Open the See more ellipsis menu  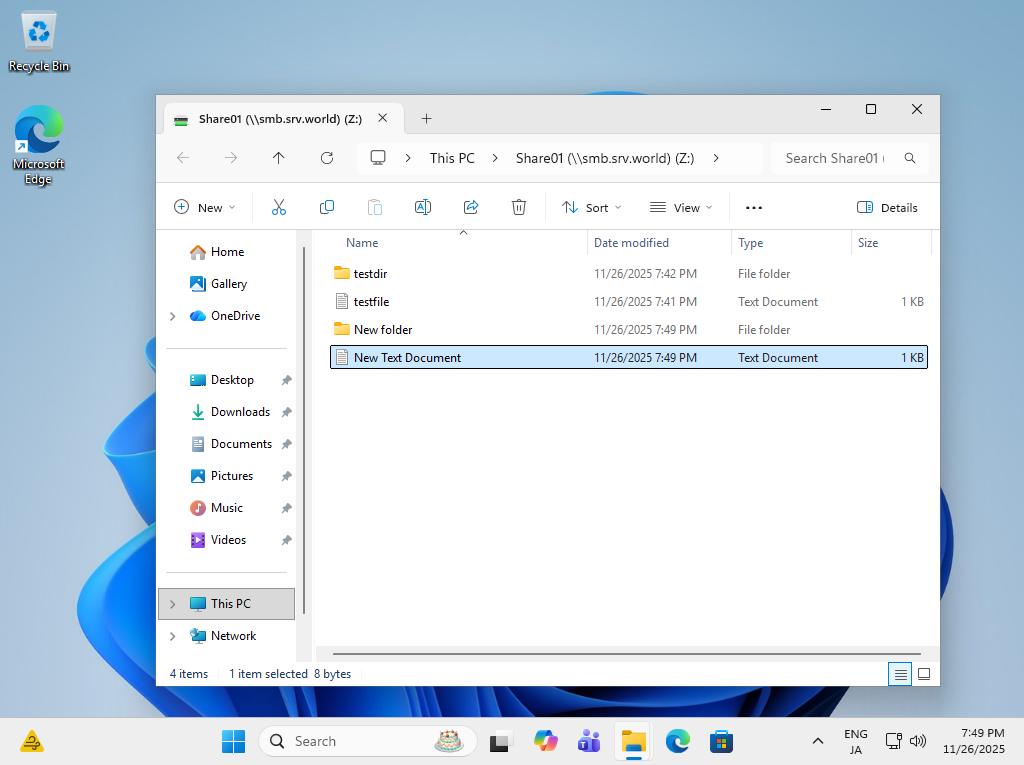pos(753,207)
